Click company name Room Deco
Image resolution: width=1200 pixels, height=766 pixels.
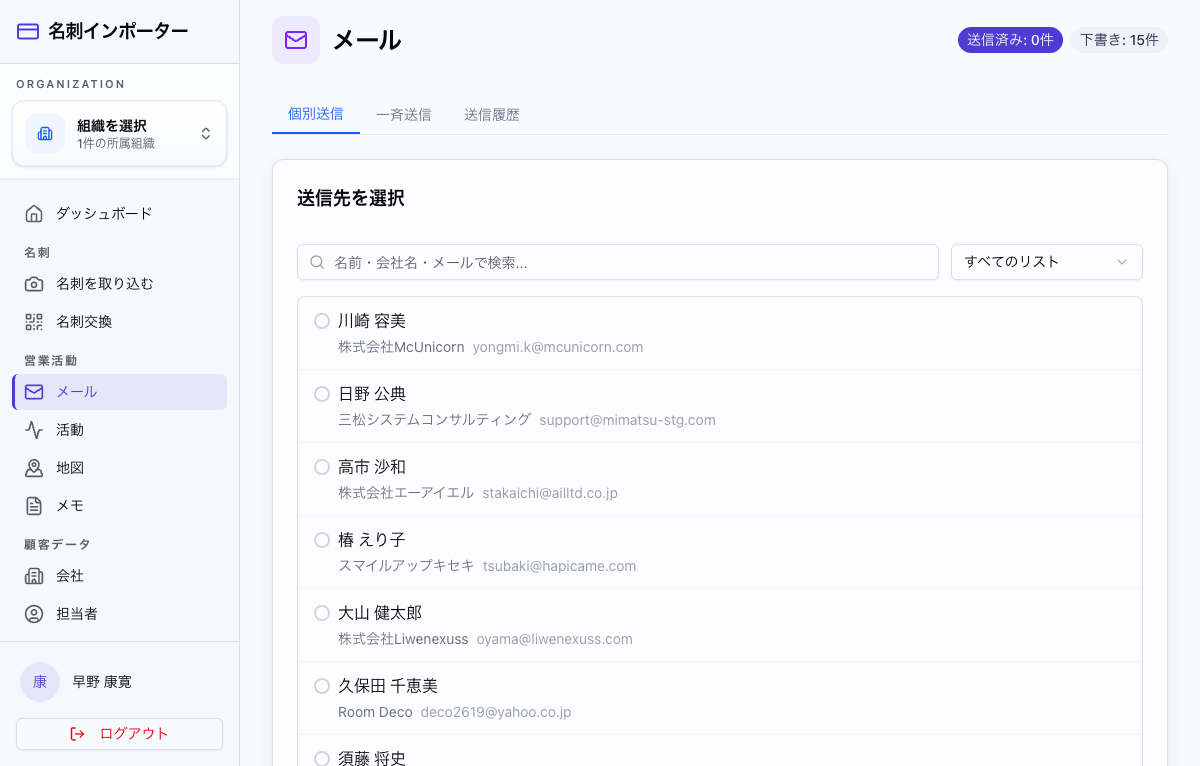tap(375, 712)
